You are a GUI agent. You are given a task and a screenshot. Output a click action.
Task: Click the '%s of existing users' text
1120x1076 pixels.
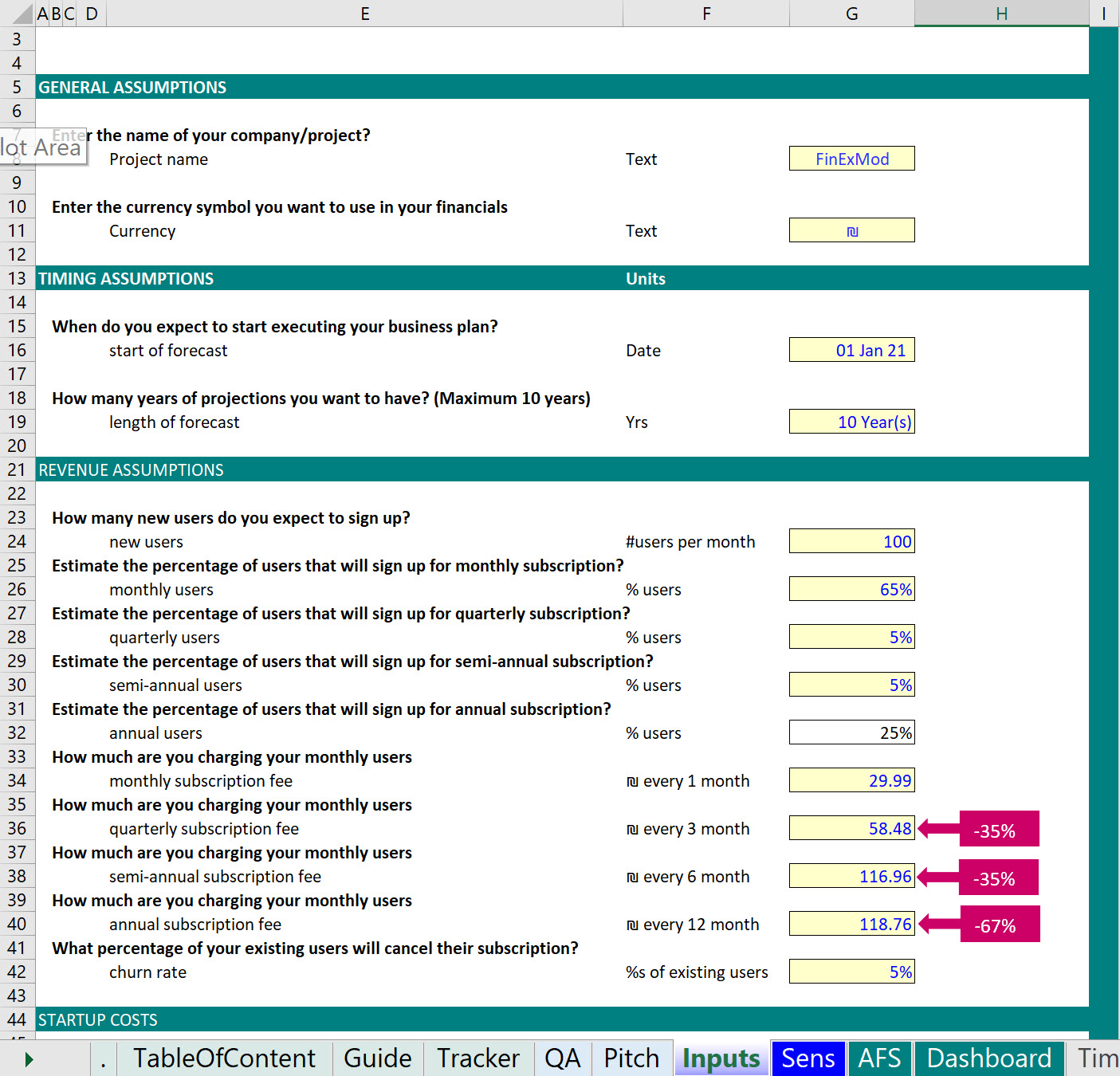[x=697, y=972]
